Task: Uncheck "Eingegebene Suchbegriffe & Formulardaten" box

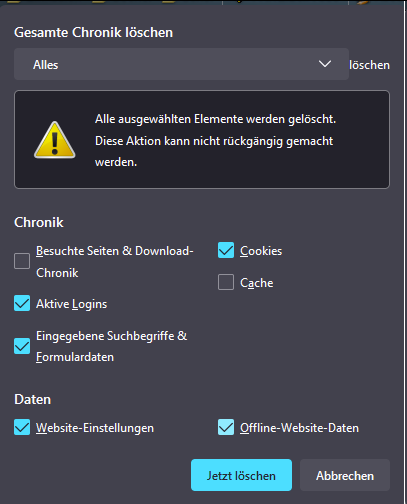Action: [x=22, y=346]
